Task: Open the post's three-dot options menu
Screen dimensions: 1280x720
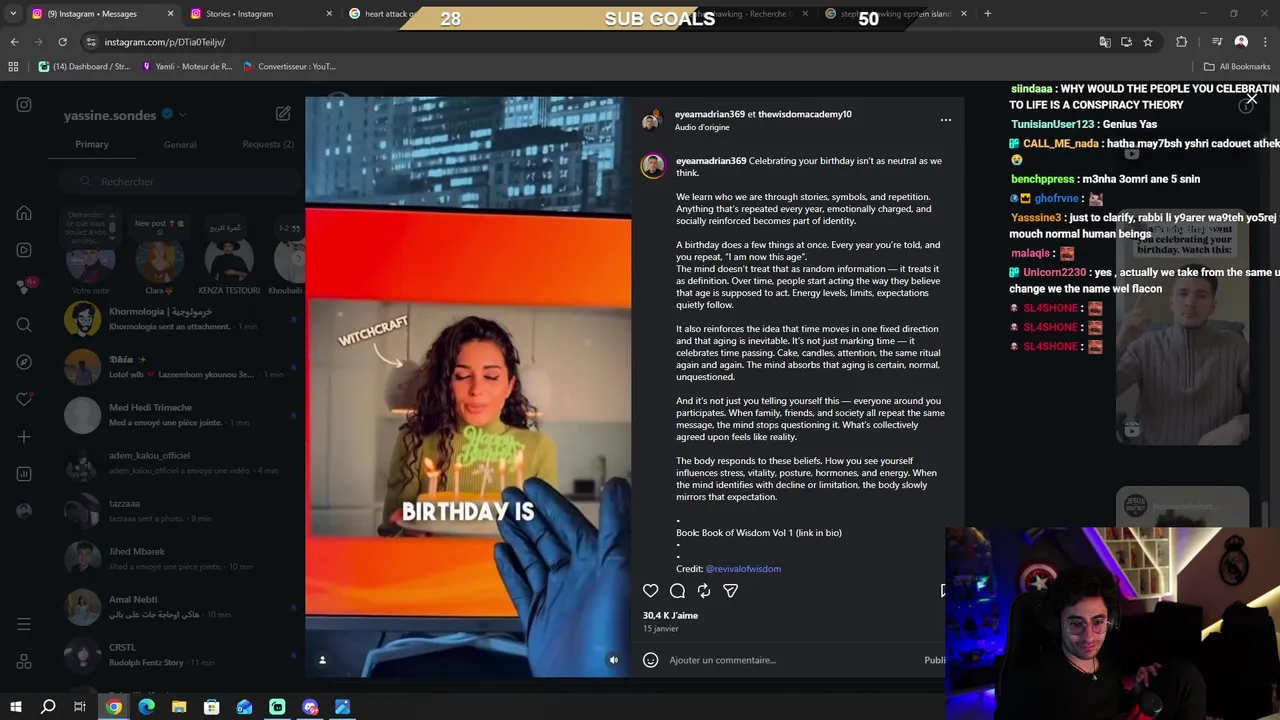Action: point(945,120)
